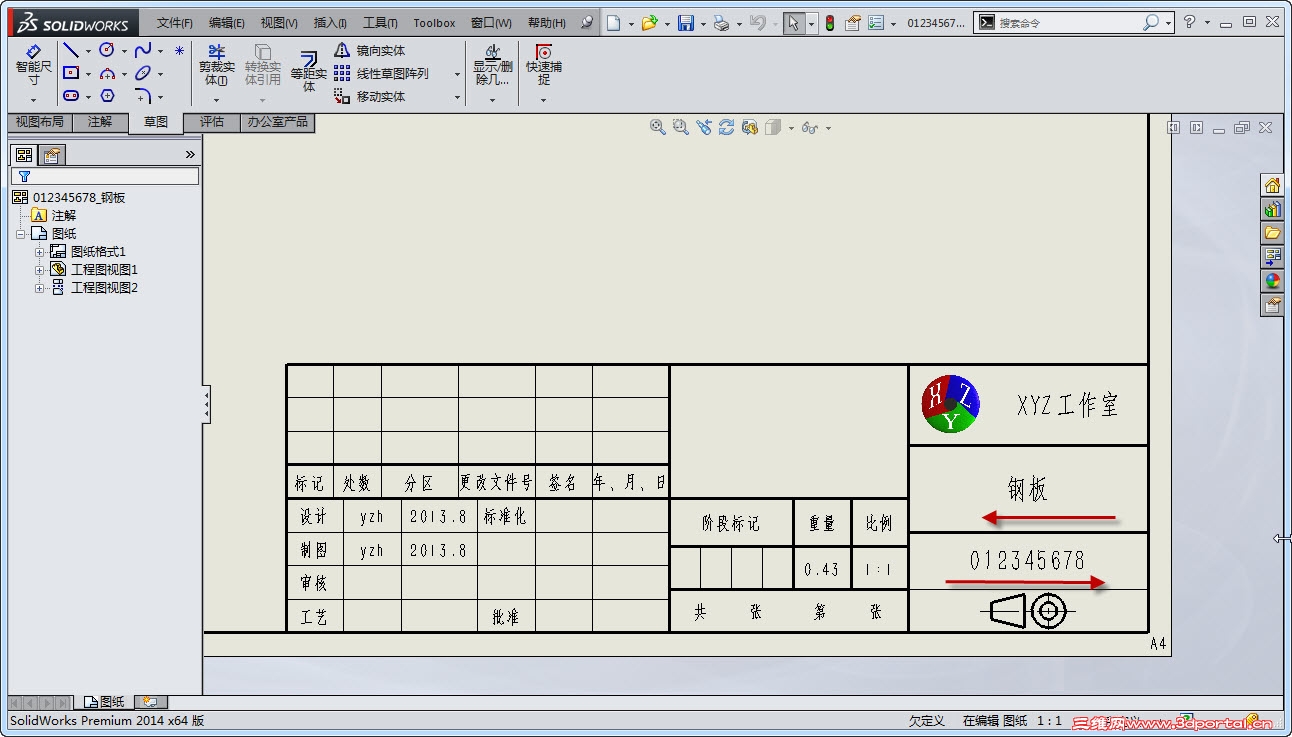Viewport: 1292px width, 737px height.
Task: Click the Quick Snaps (快速捕捉) tool
Action: coord(544,65)
